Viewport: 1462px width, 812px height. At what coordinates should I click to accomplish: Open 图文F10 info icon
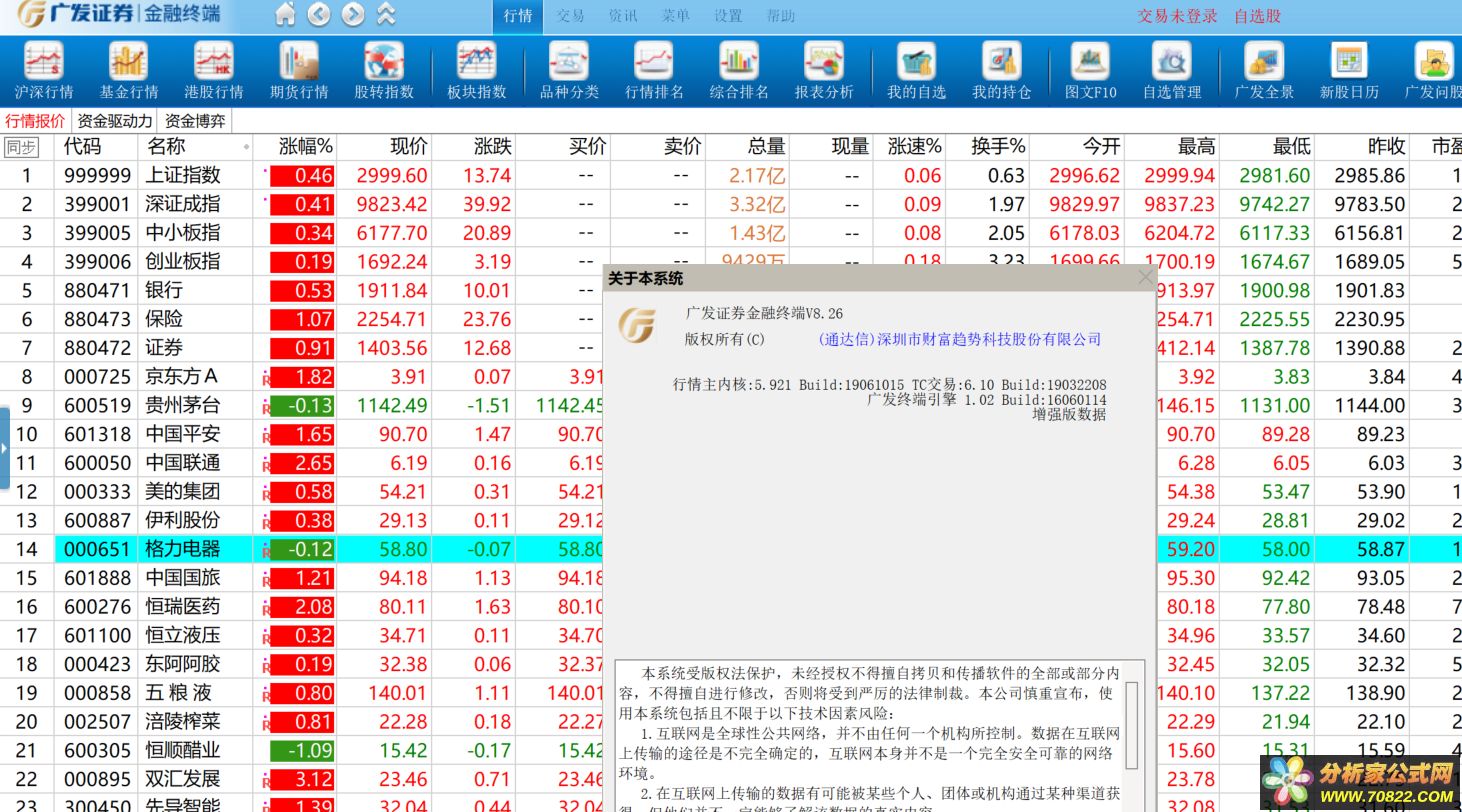1090,71
